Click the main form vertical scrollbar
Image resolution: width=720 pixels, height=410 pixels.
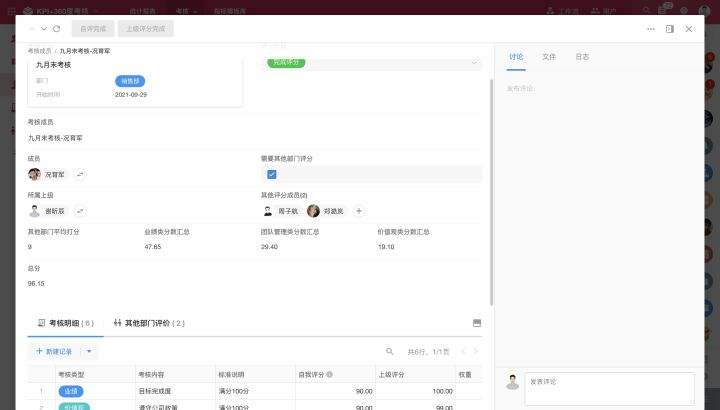click(491, 193)
